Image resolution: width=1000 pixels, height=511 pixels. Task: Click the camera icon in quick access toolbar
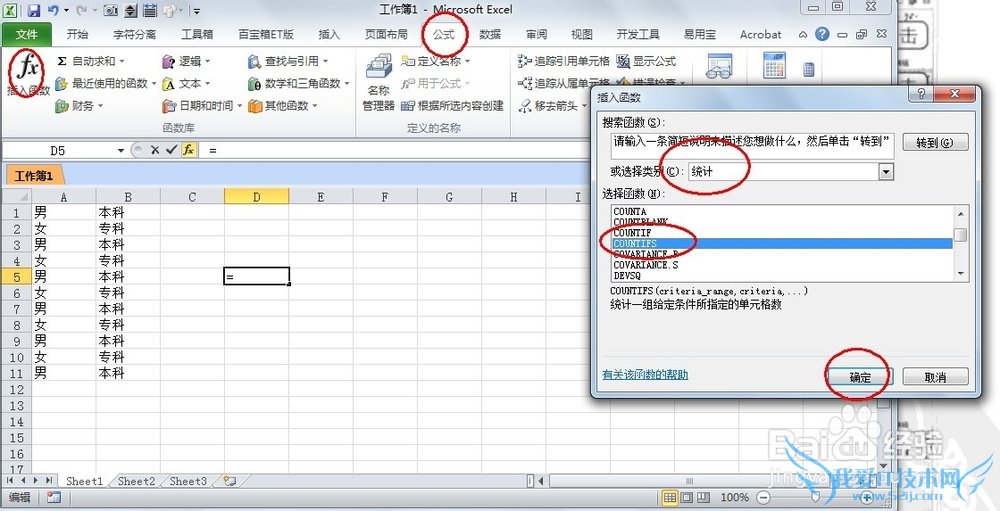[110, 10]
